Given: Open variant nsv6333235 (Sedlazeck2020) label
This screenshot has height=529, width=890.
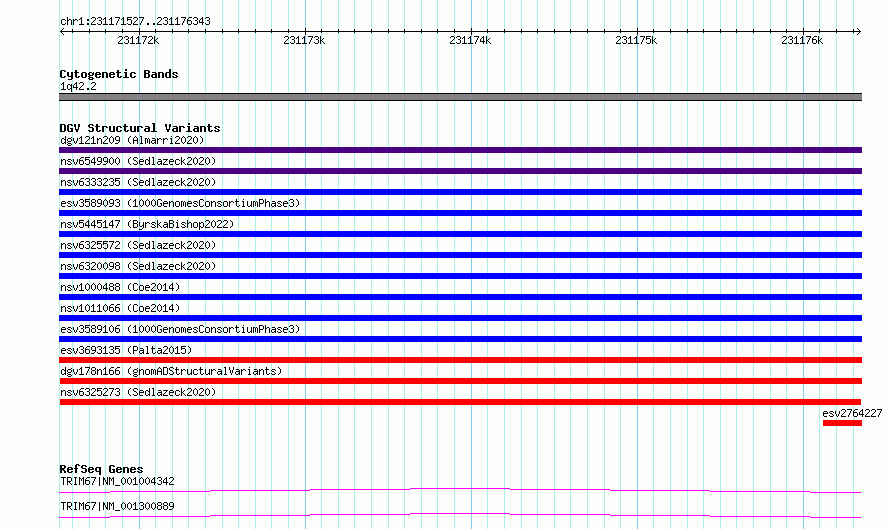Looking at the screenshot, I should coord(138,182).
